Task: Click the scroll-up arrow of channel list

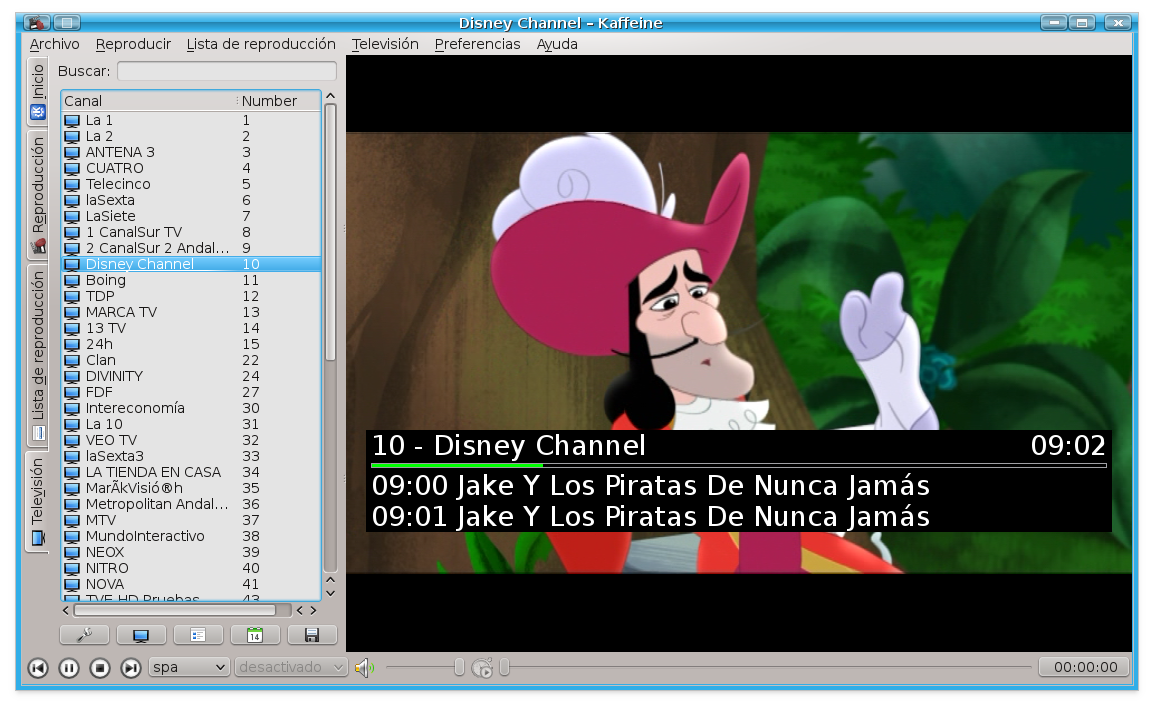Action: 330,96
